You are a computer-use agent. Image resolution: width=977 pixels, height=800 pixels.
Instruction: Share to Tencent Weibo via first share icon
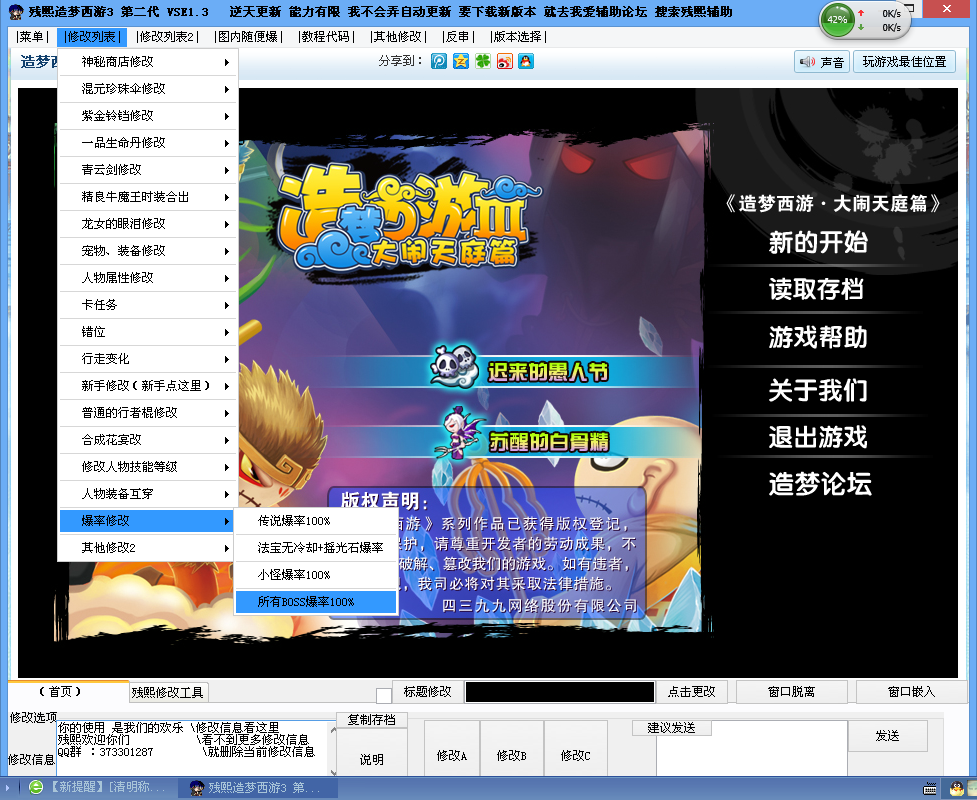(x=439, y=61)
